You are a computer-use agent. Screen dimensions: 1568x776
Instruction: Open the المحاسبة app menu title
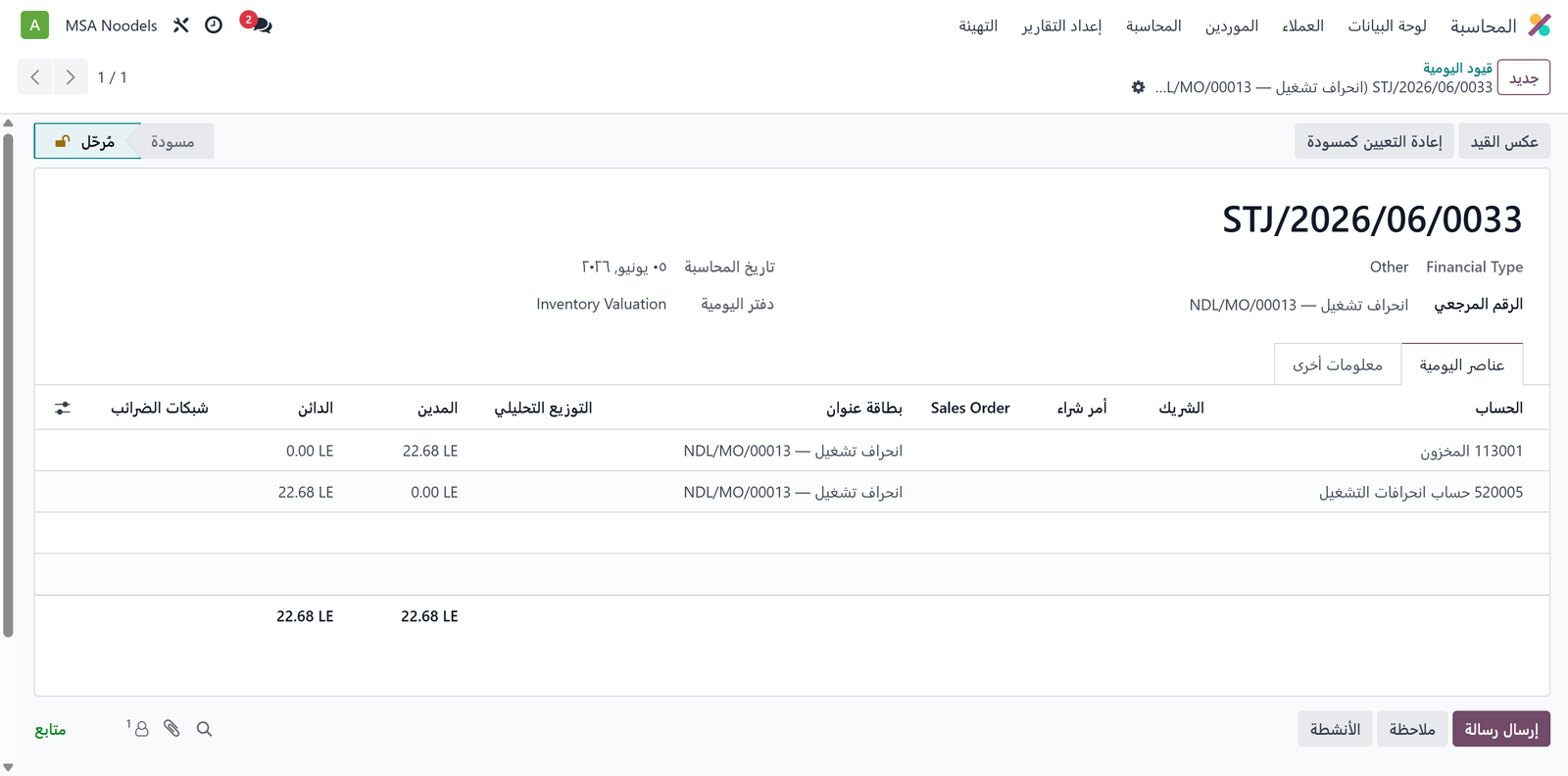[x=1484, y=25]
